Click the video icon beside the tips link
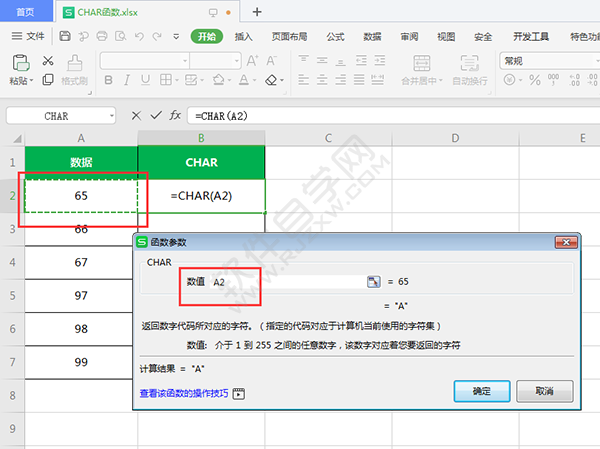Screen dimensions: 600x449 coord(239,393)
